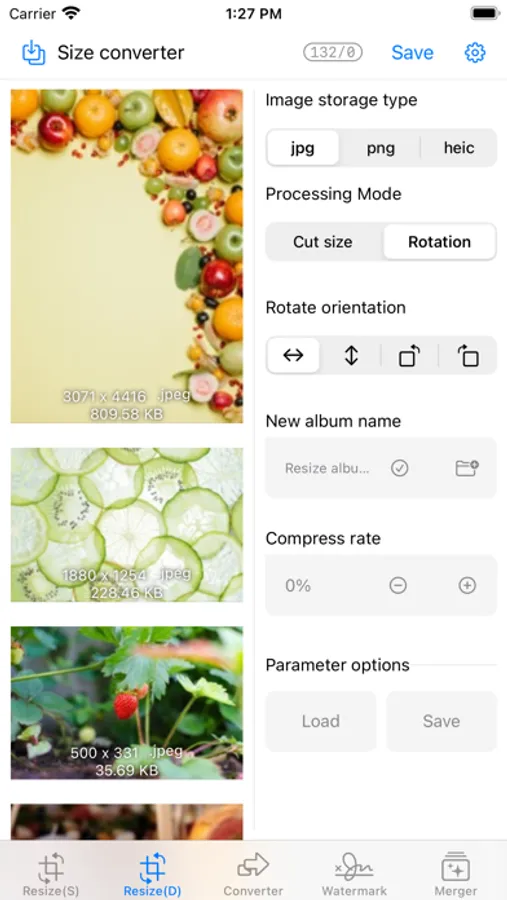
Task: Select horizontal flip orientation icon
Action: click(x=293, y=355)
